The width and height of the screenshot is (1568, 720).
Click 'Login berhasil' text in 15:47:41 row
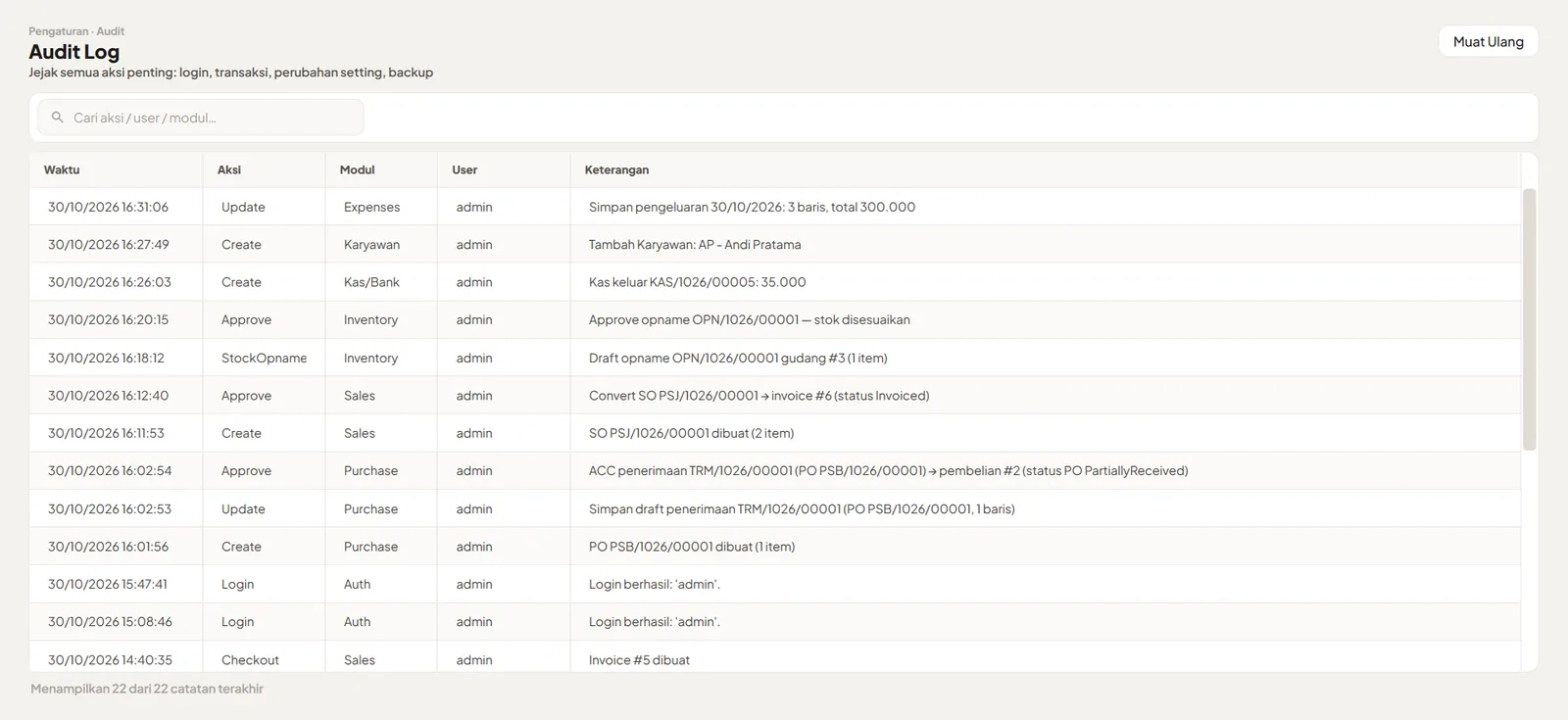tap(654, 584)
